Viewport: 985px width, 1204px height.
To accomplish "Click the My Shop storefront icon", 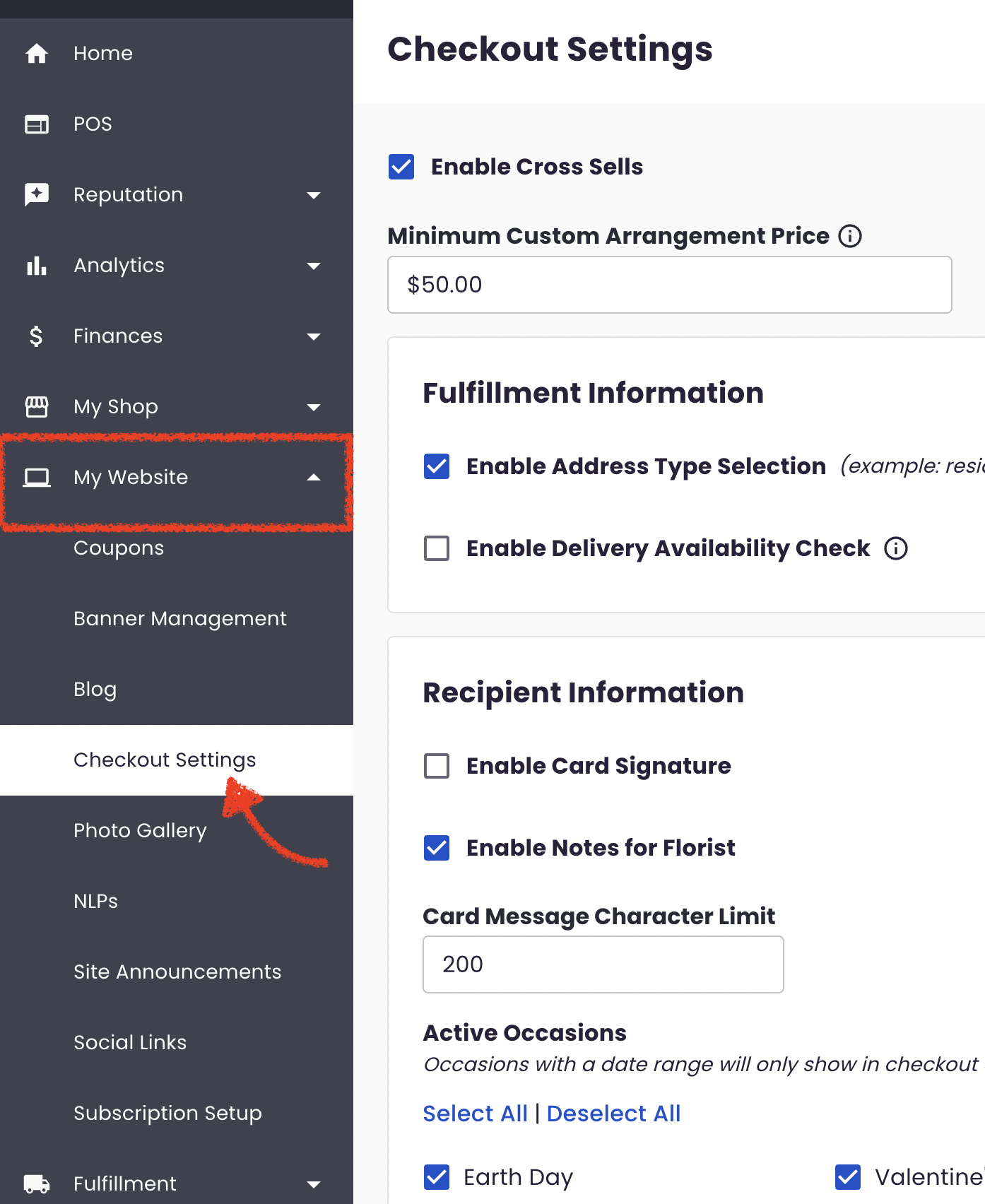I will click(x=37, y=407).
